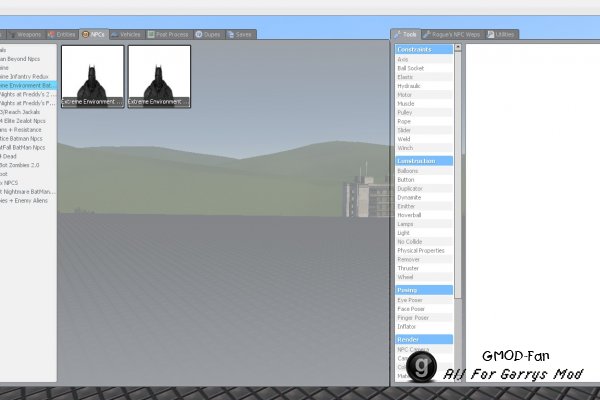Select the NPCs tab
The image size is (600, 400).
pyautogui.click(x=94, y=34)
